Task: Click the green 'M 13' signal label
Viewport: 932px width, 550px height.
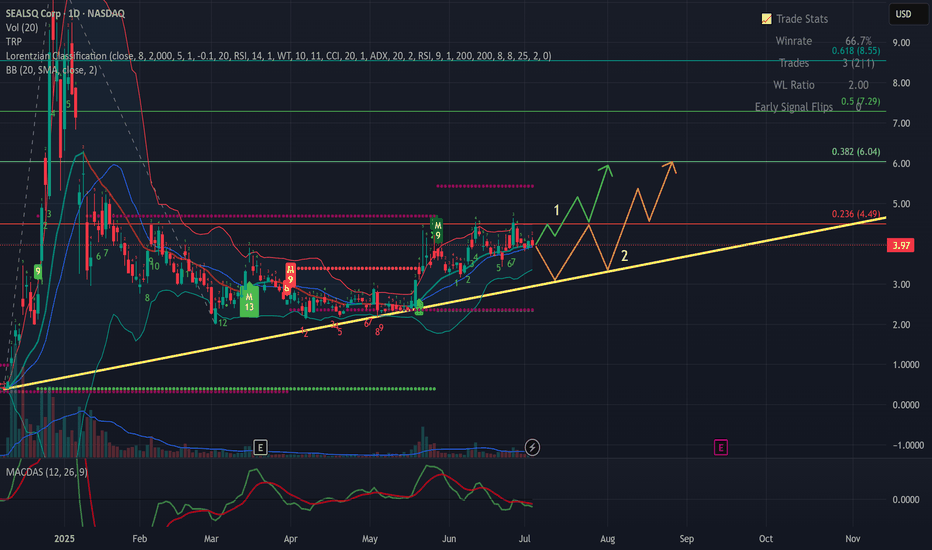Action: [x=249, y=302]
